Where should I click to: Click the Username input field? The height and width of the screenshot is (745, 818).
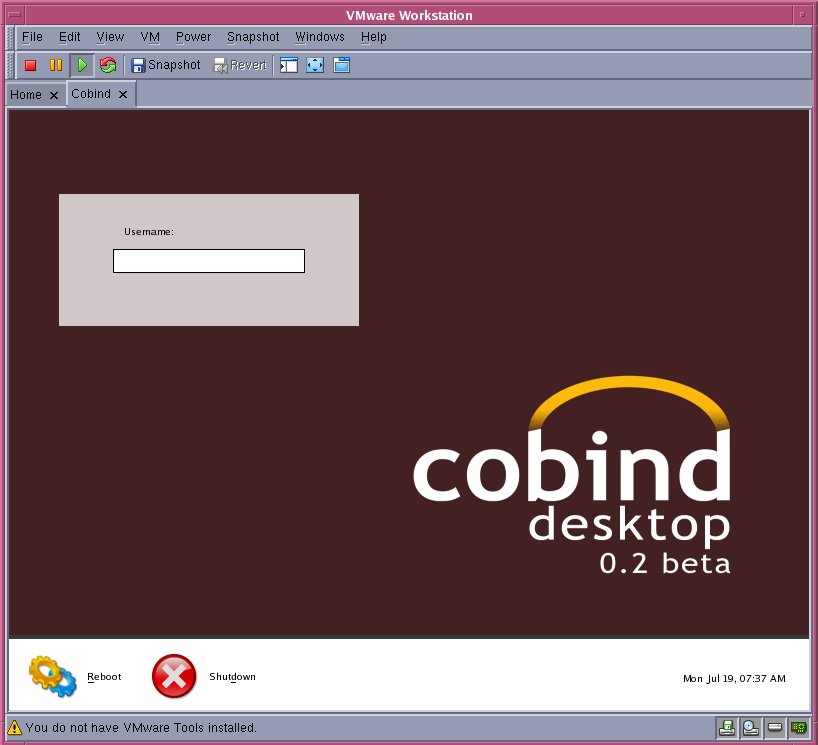pos(208,261)
